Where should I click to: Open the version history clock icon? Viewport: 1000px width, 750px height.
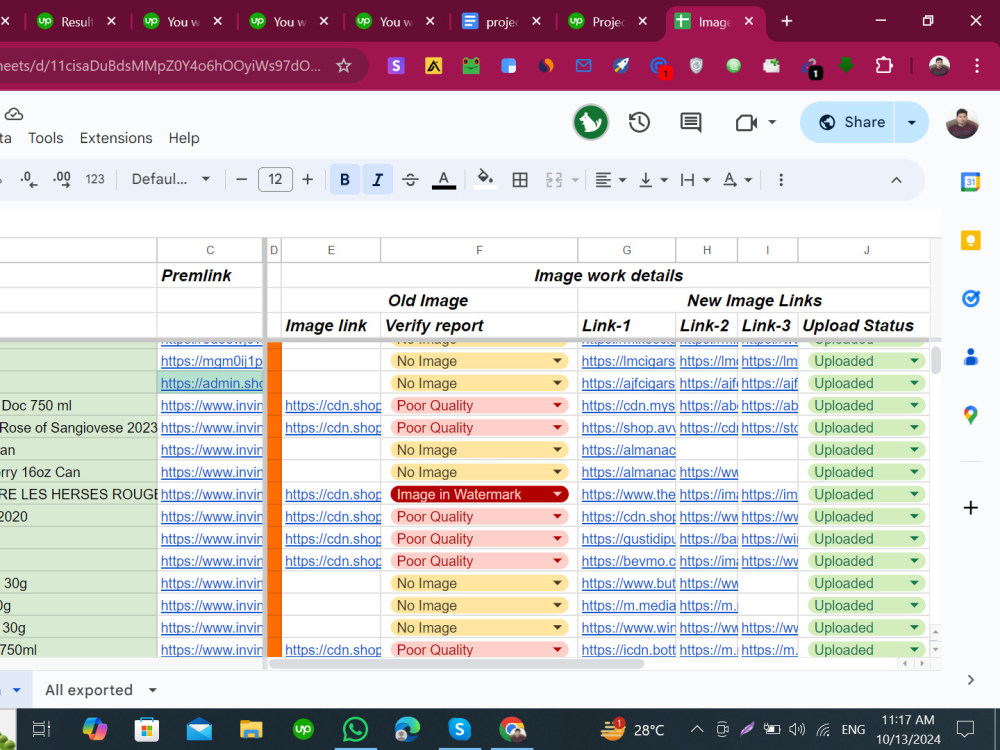click(x=639, y=122)
